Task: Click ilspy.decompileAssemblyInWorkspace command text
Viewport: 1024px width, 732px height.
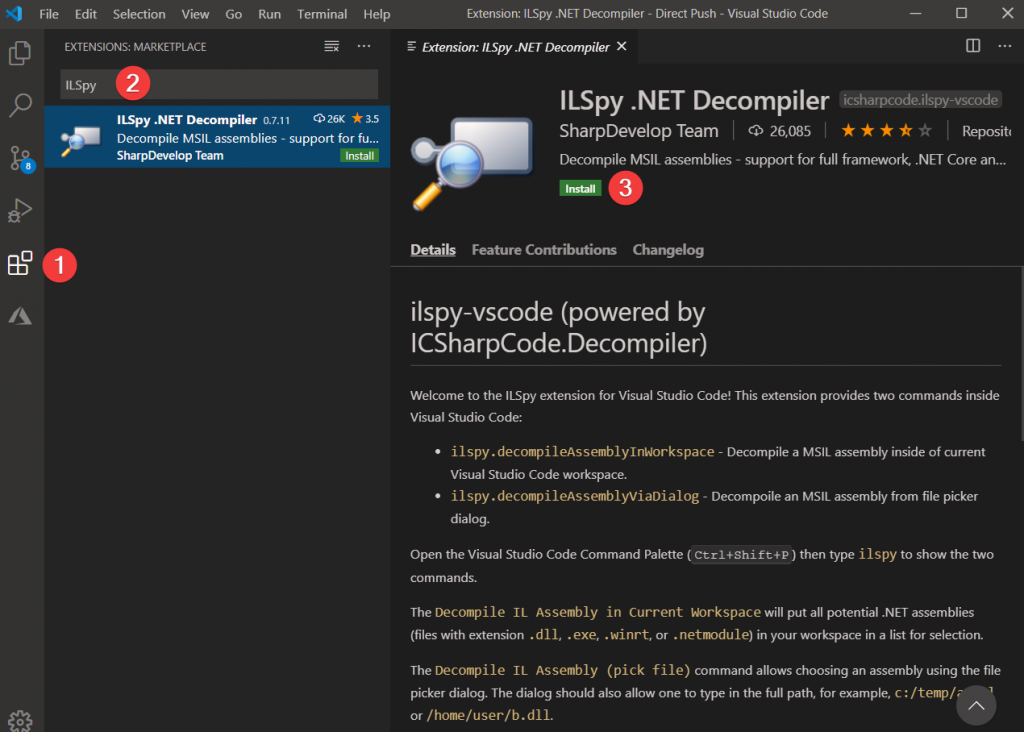Action: (x=583, y=452)
